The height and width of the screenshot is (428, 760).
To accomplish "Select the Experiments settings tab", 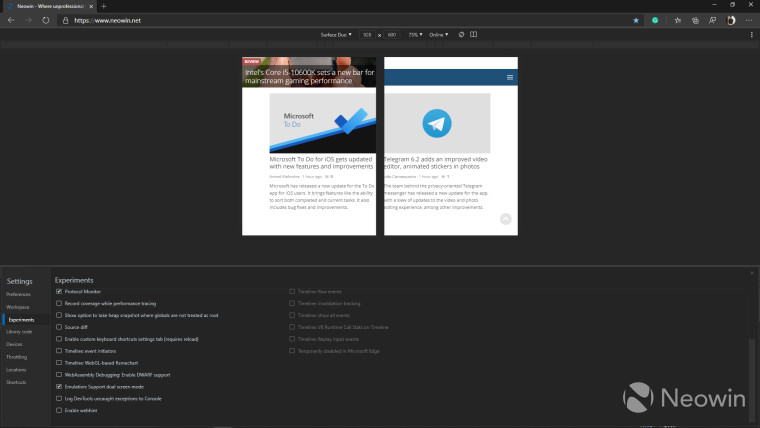I will click(x=21, y=319).
